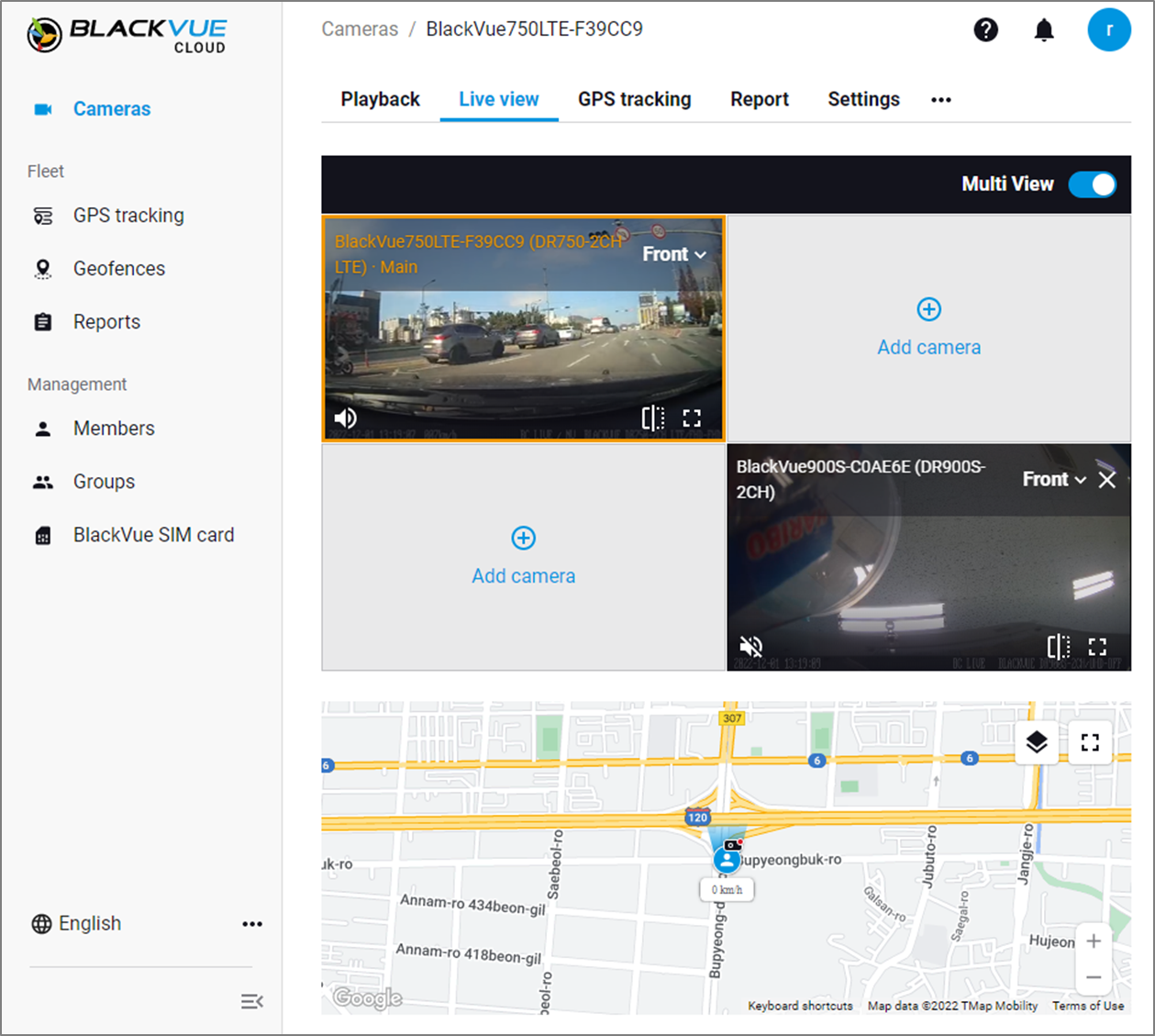Fullscreen the BlackVue900S camera feed
This screenshot has height=1036, width=1155.
pos(1097,647)
